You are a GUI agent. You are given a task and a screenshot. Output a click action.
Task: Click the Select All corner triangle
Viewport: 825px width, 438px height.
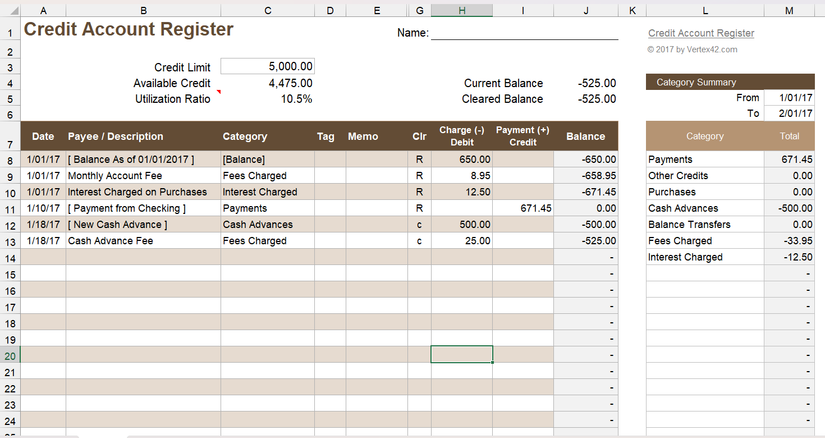pyautogui.click(x=10, y=9)
